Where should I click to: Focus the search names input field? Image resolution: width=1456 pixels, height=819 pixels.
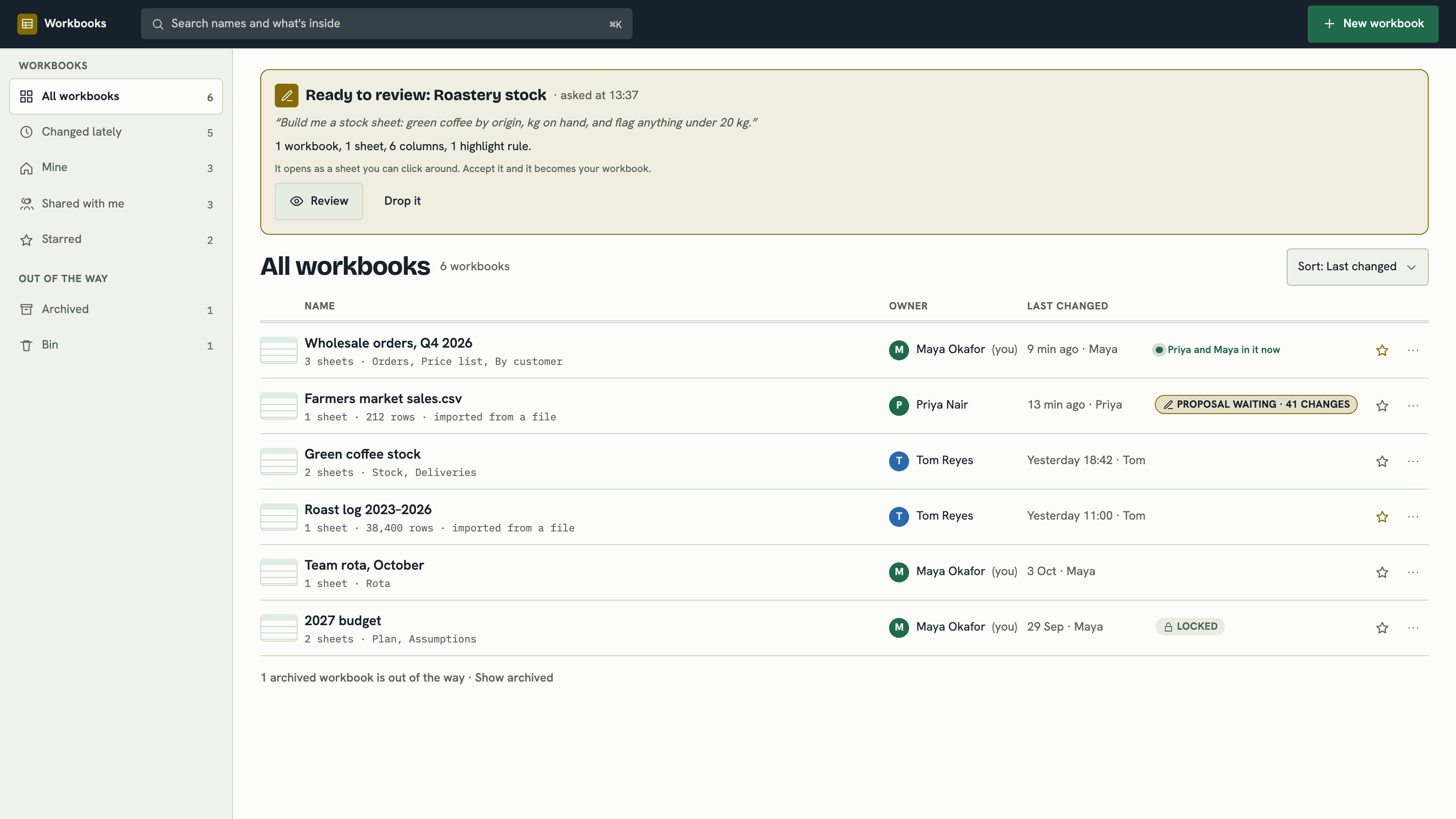coord(387,24)
